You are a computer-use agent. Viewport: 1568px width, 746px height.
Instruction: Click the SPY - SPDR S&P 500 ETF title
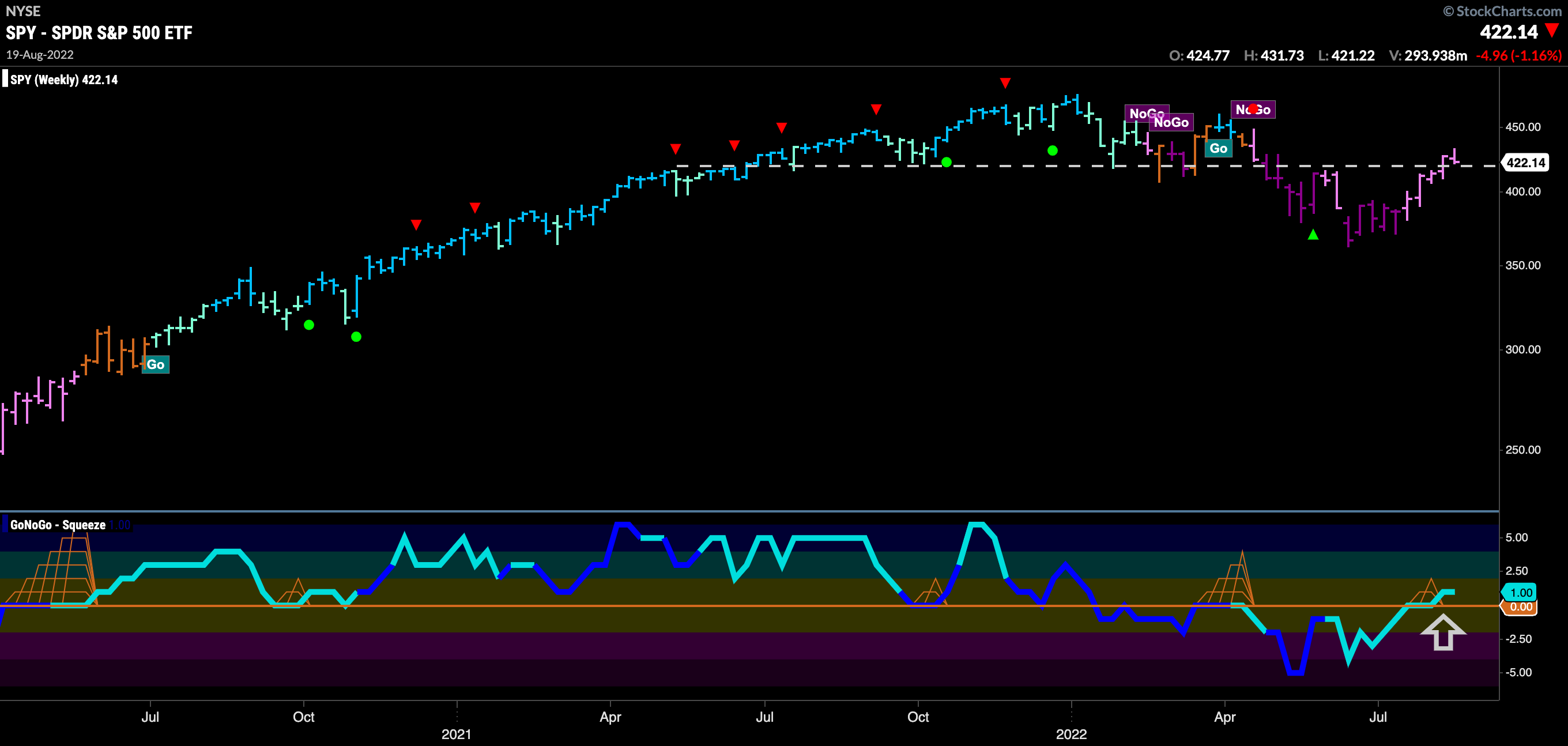(99, 32)
